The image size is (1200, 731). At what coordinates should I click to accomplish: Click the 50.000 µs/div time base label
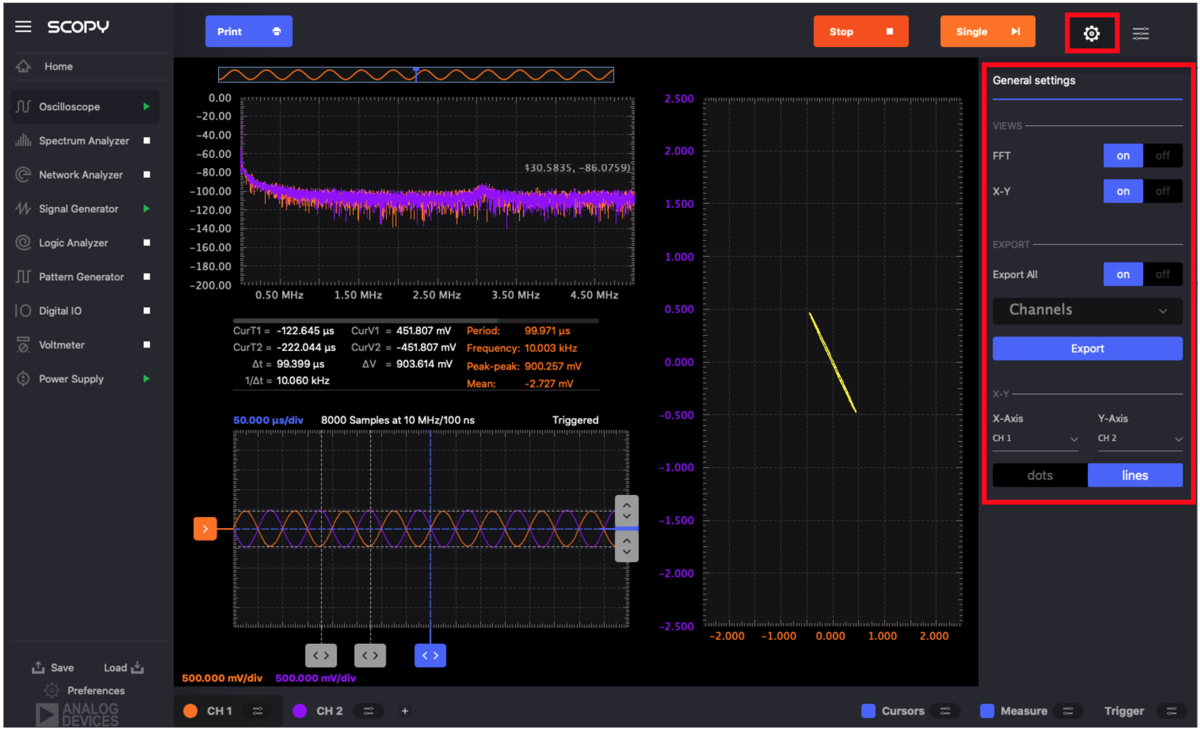268,421
